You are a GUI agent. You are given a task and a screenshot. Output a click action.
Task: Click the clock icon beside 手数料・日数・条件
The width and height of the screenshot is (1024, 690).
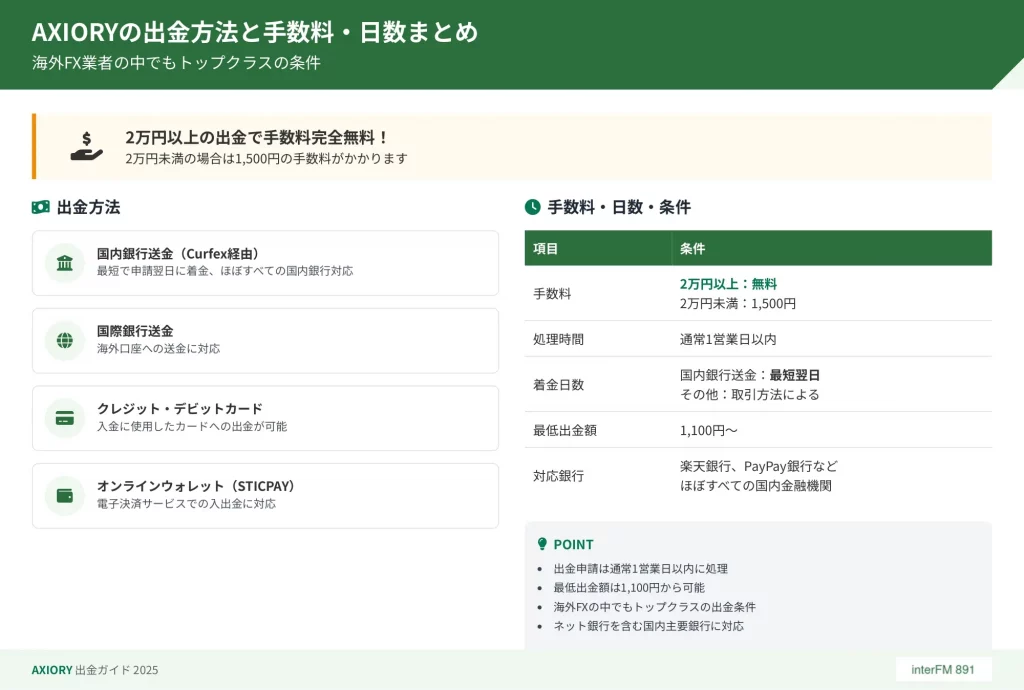coord(533,207)
